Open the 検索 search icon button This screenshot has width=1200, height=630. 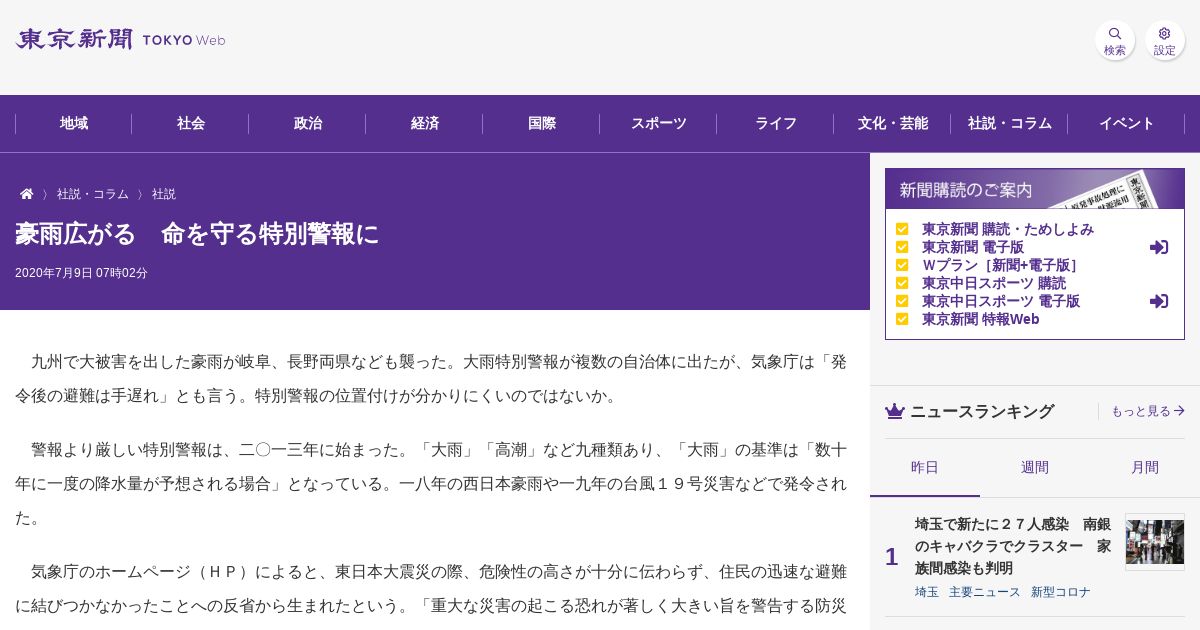[x=1115, y=40]
